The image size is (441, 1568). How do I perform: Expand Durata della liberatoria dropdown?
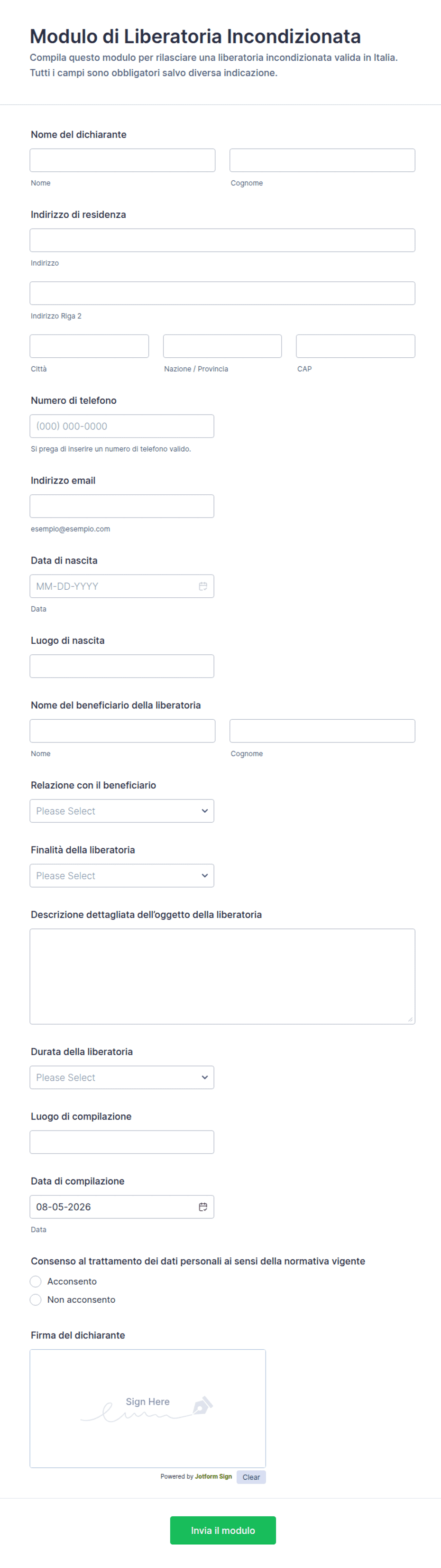(x=122, y=1077)
